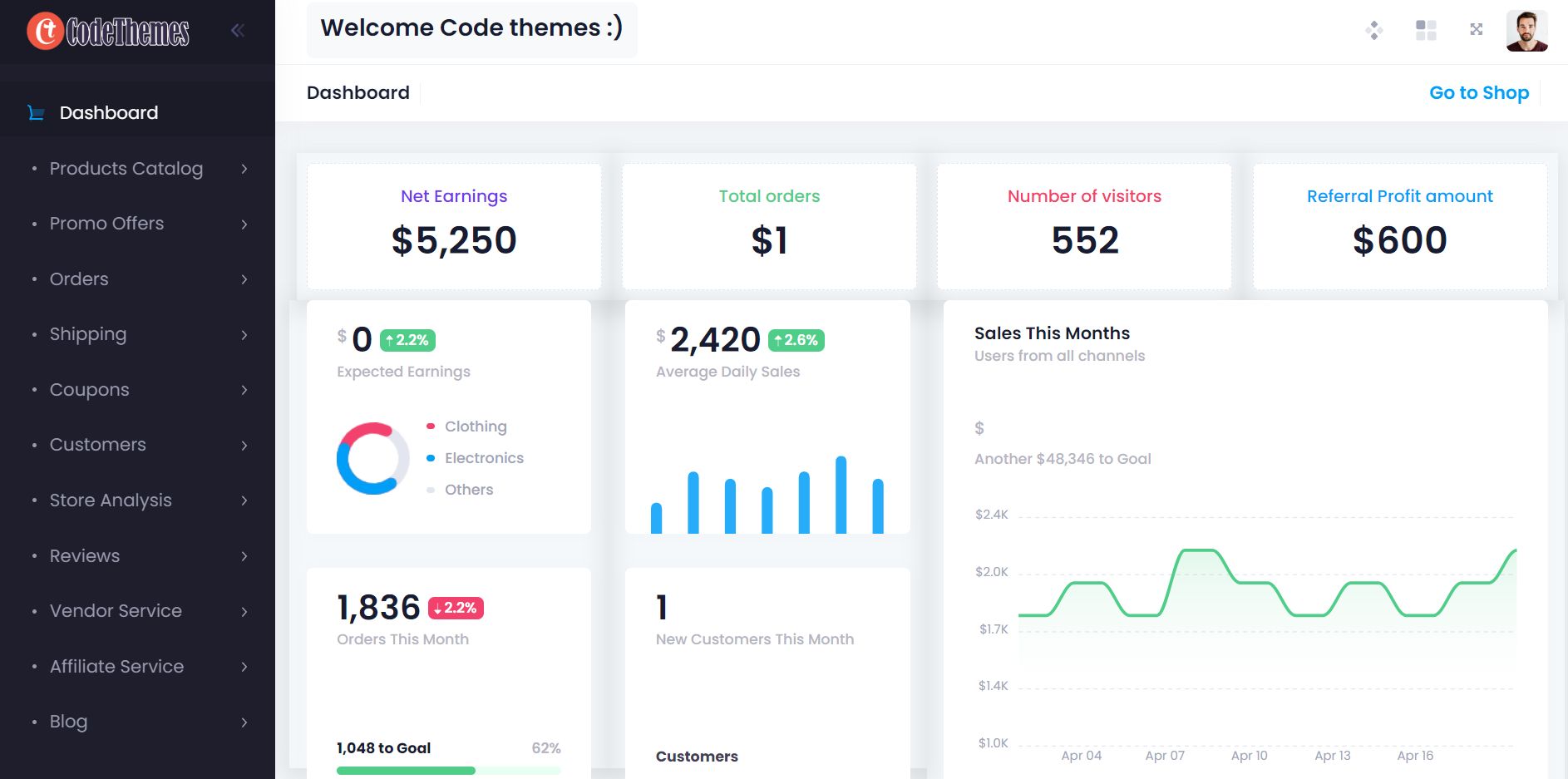Select Dashboard in the sidebar
Image resolution: width=1568 pixels, height=779 pixels.
109,113
